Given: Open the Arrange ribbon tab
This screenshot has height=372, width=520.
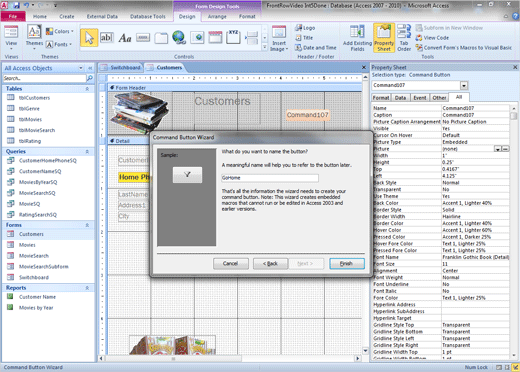Looking at the screenshot, I should [x=217, y=17].
